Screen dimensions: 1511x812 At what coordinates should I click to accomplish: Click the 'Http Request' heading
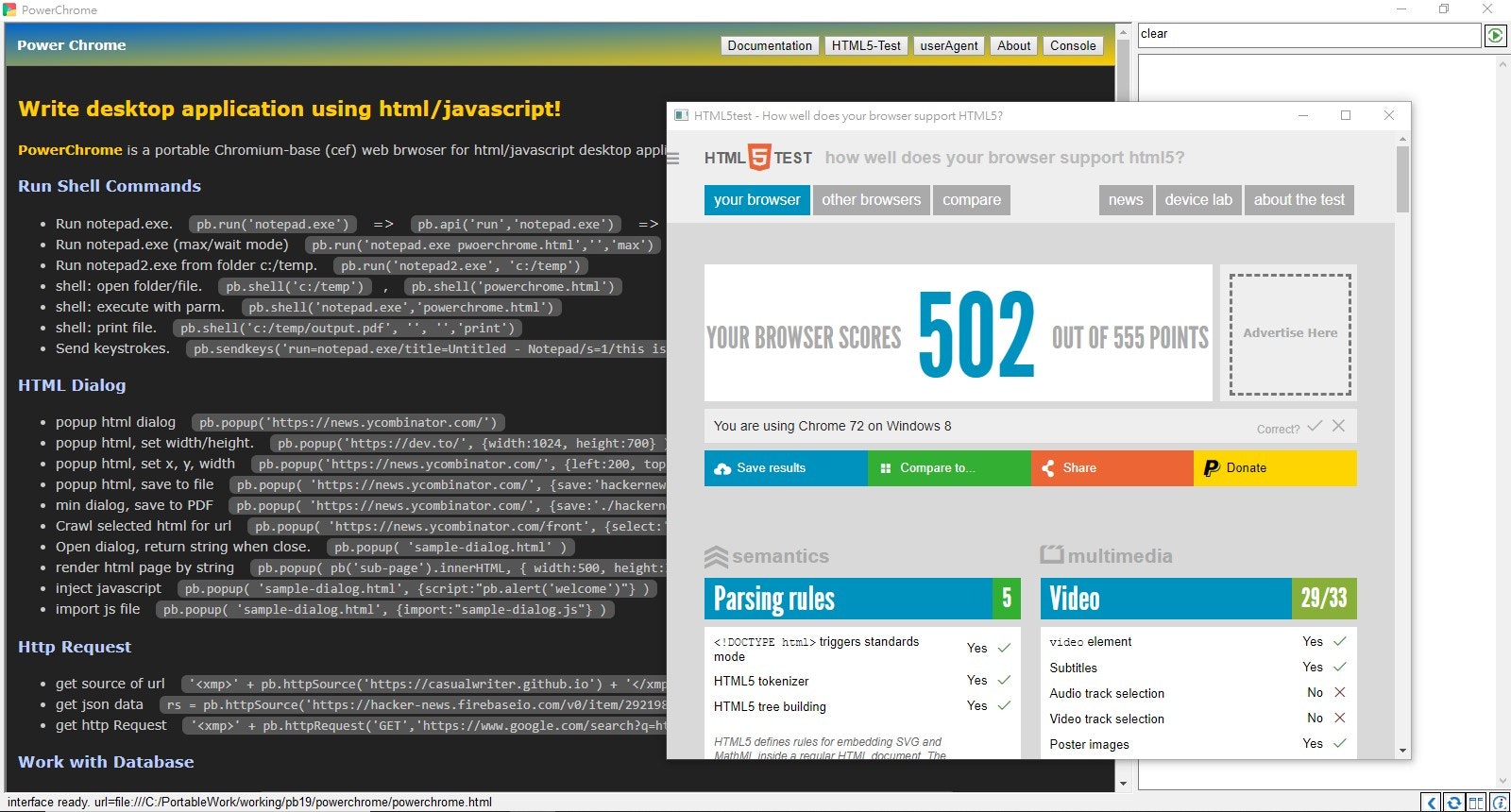pyautogui.click(x=75, y=647)
